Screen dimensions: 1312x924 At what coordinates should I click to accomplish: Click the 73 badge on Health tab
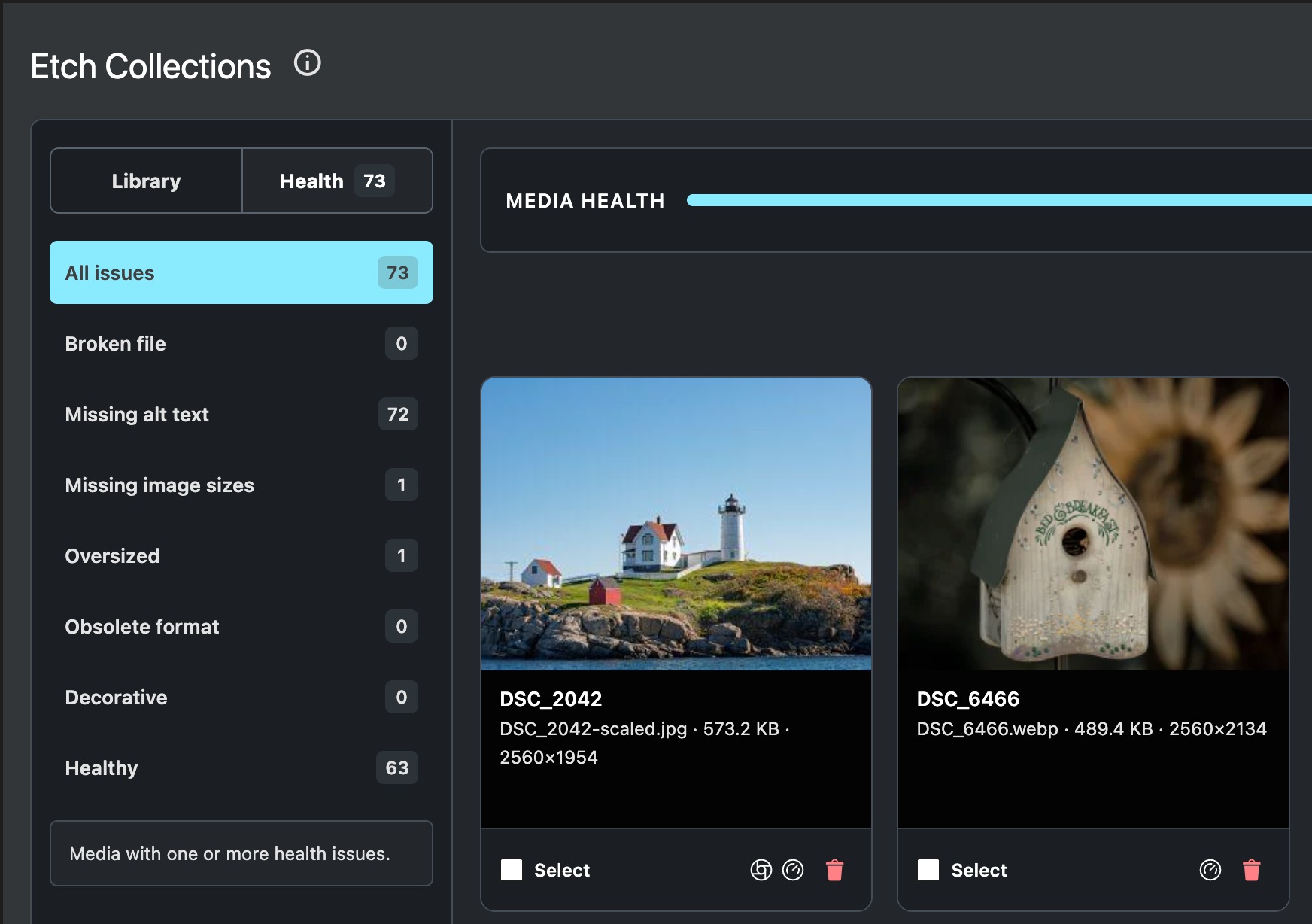374,181
